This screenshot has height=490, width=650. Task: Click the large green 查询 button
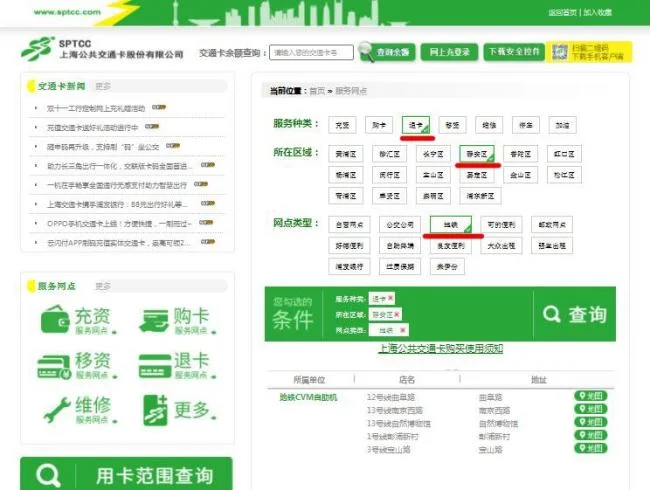click(x=575, y=314)
